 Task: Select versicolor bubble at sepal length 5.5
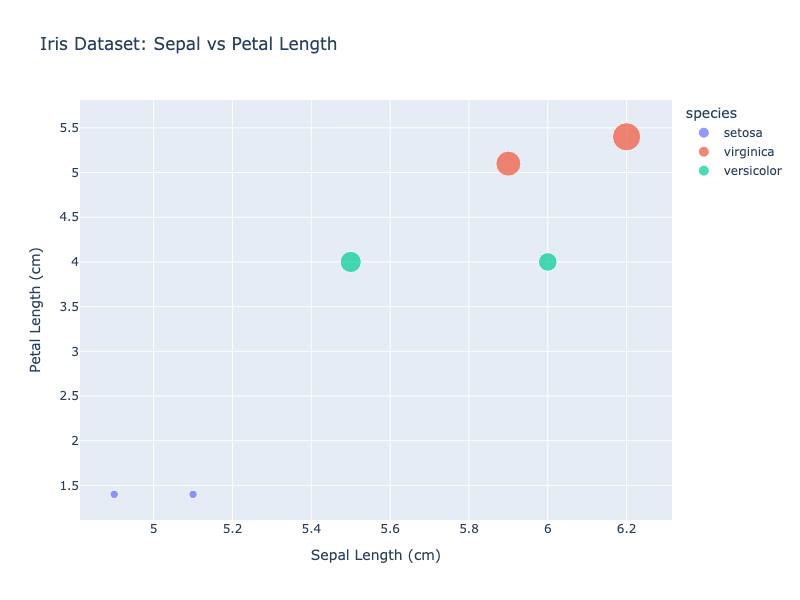point(350,262)
